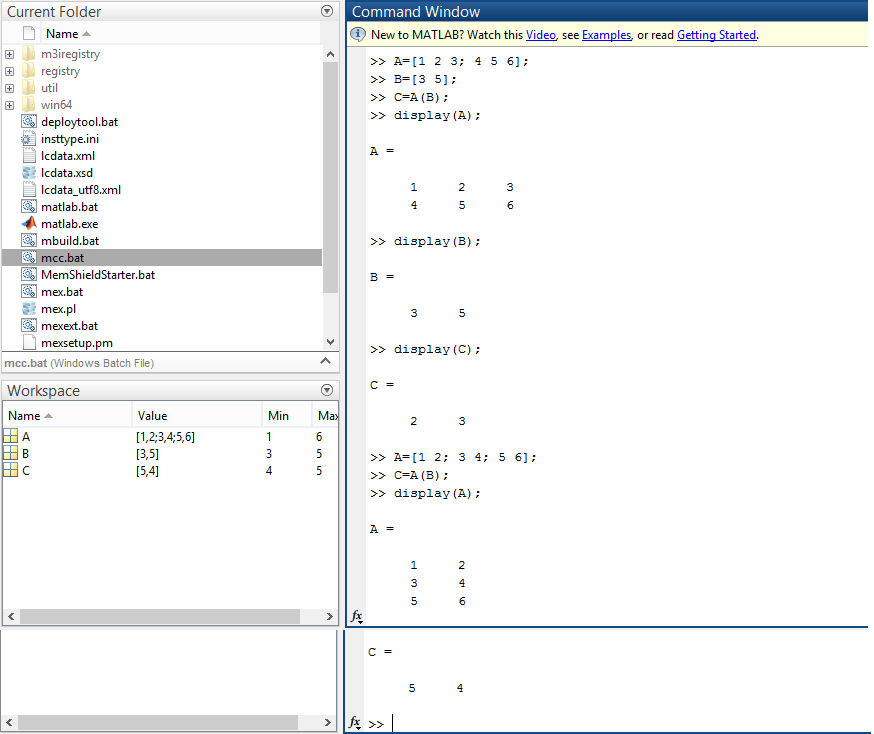Screen dimensions: 874x734
Task: Click the util folder icon
Action: click(29, 88)
